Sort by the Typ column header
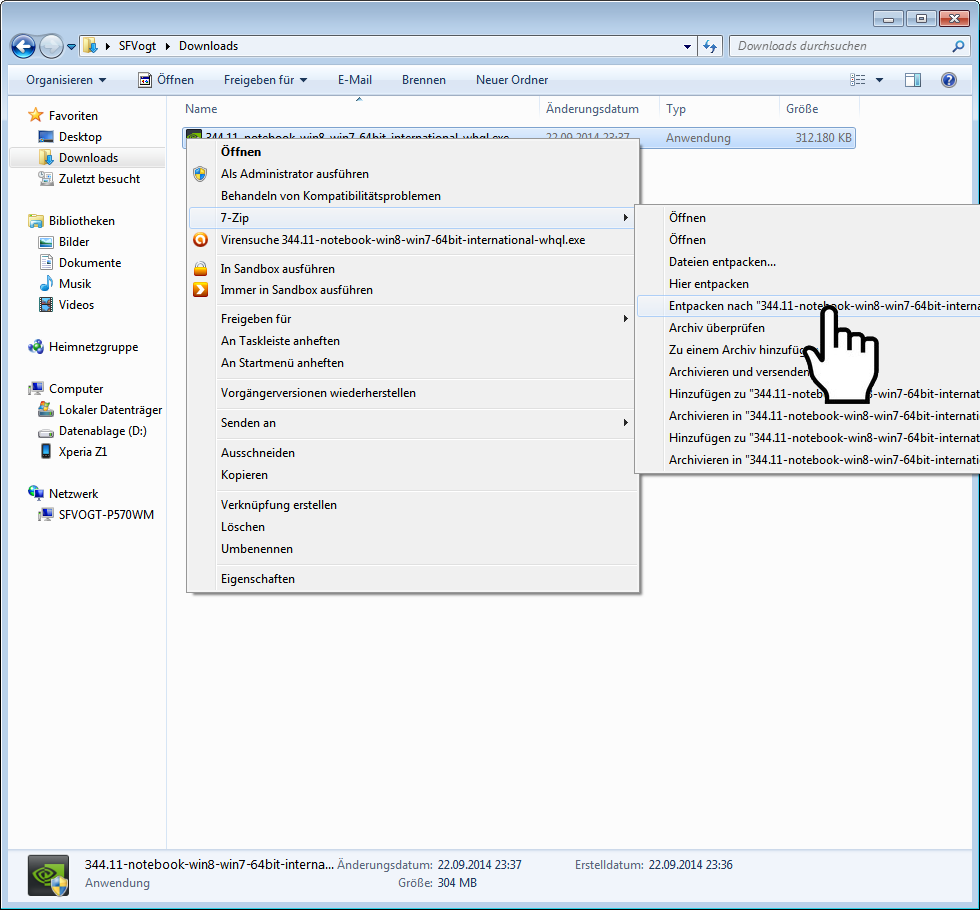 pyautogui.click(x=719, y=109)
